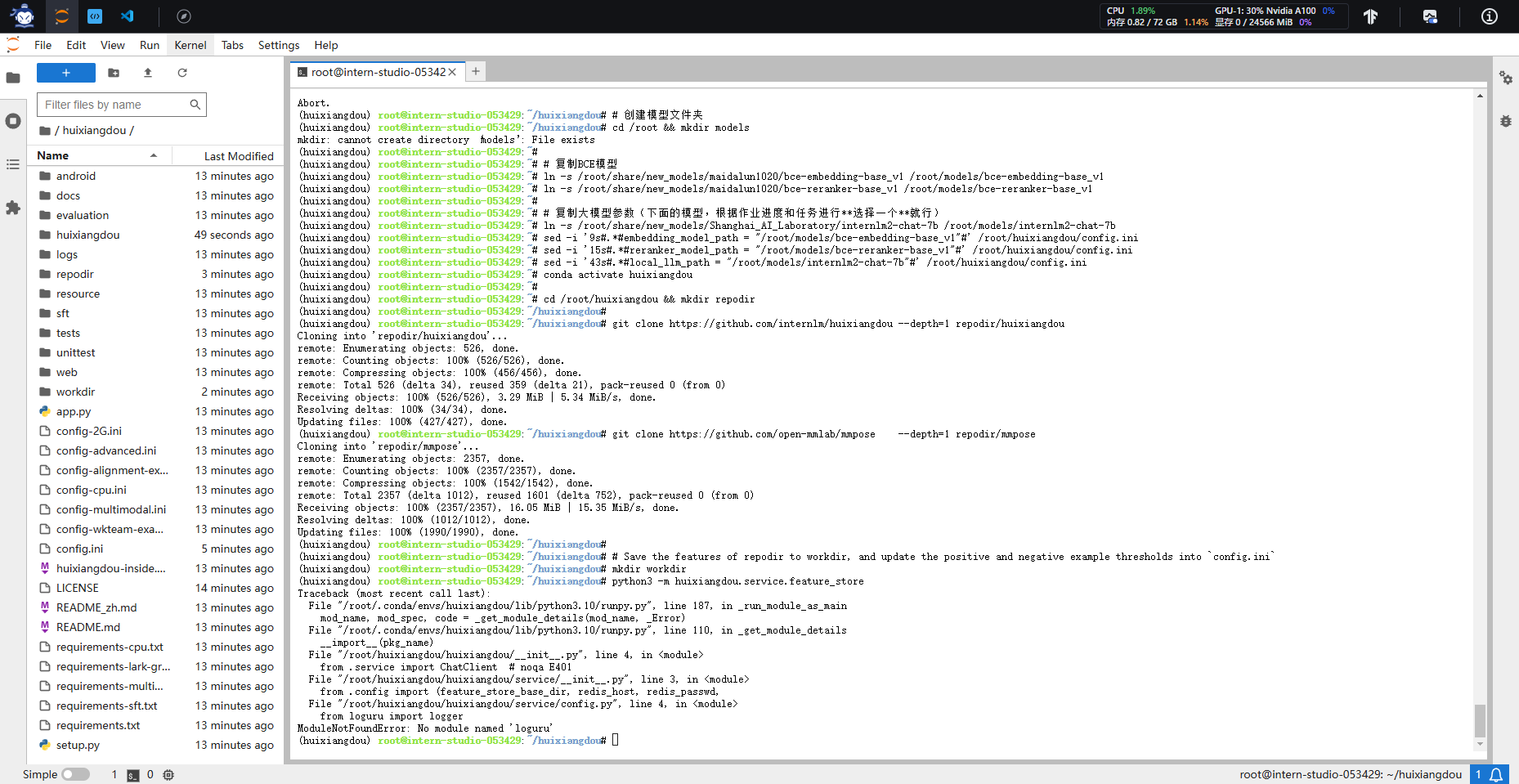Add a new tab with plus button
1519x784 pixels.
click(476, 71)
